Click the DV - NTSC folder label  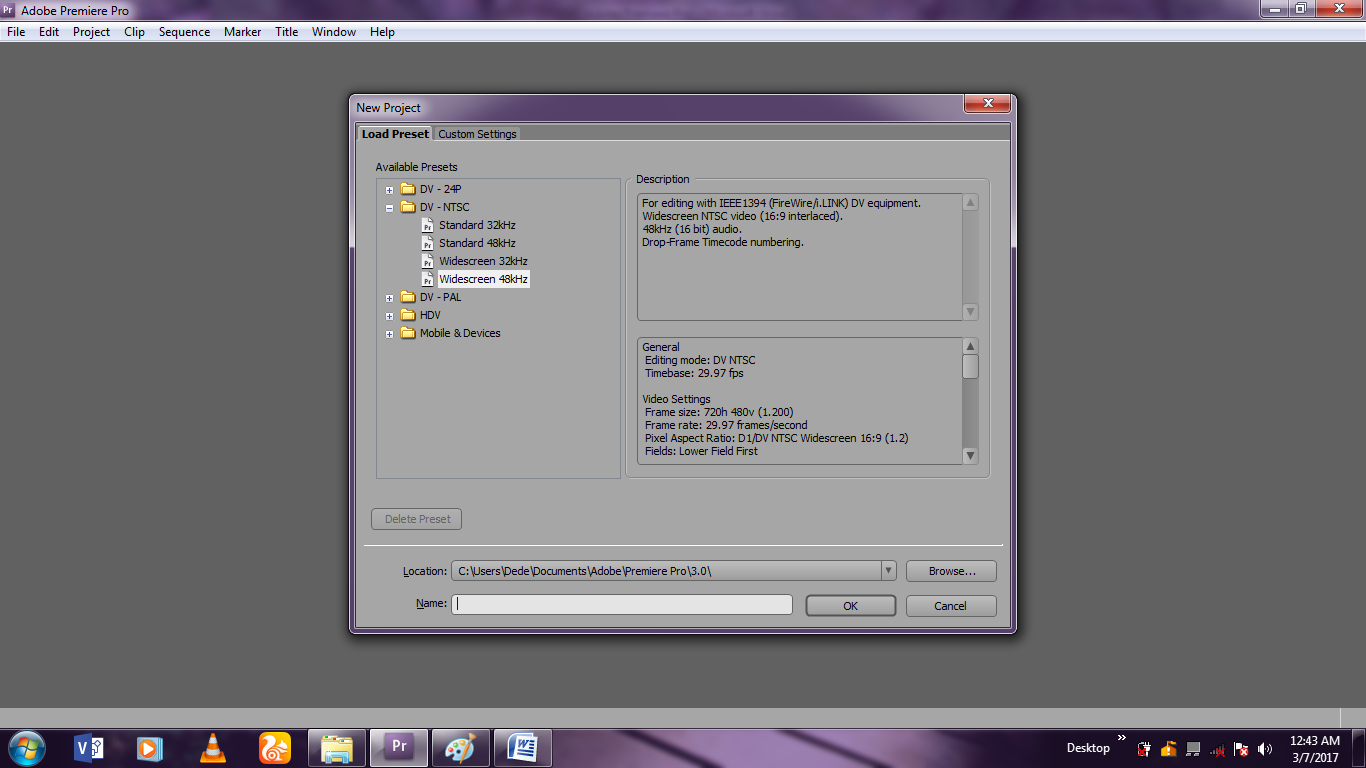(x=444, y=207)
